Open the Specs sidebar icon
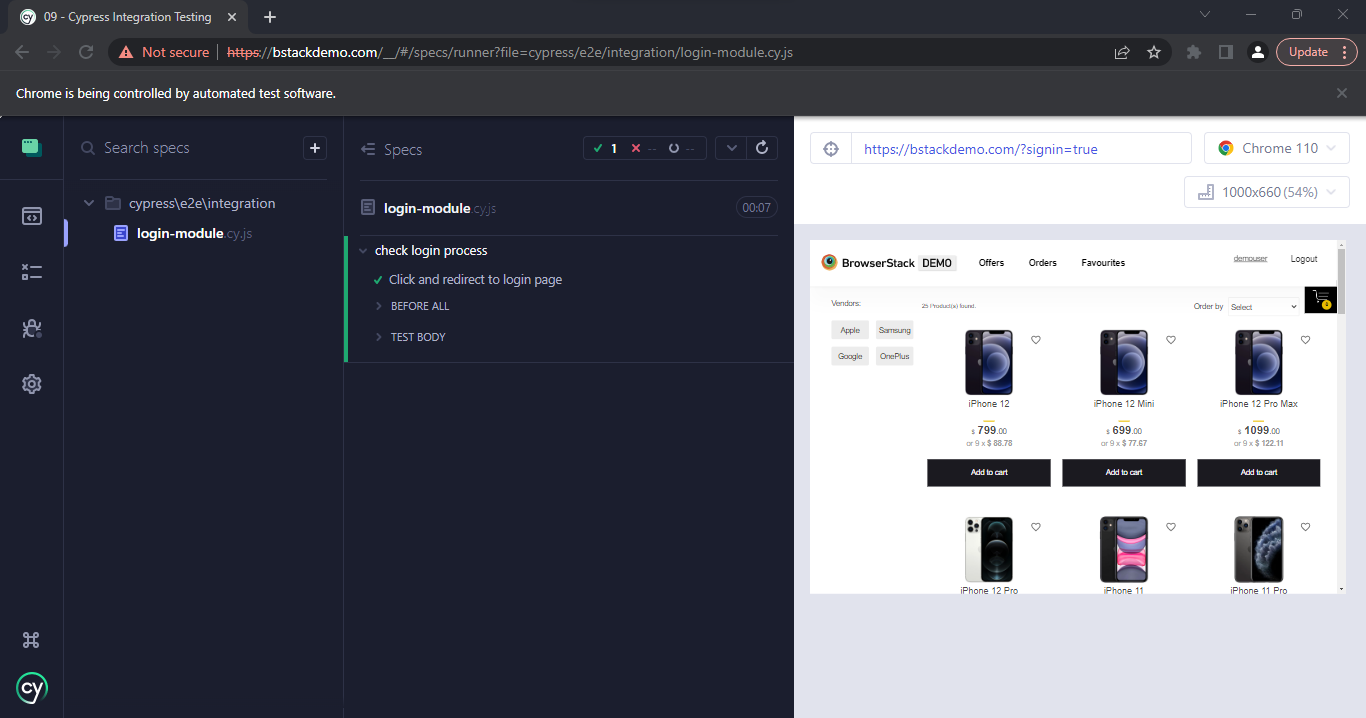Viewport: 1366px width, 718px height. [x=32, y=215]
